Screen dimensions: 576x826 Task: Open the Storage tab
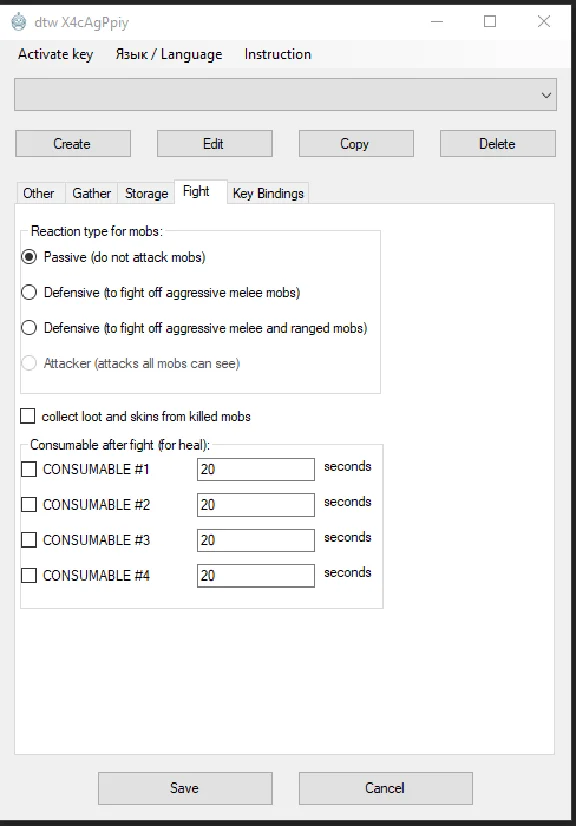click(146, 193)
